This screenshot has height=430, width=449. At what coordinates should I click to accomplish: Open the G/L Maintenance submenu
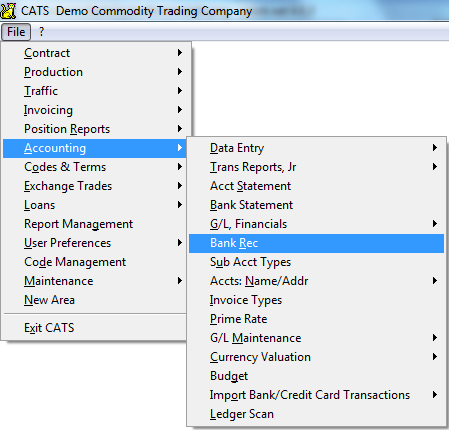tap(316, 338)
